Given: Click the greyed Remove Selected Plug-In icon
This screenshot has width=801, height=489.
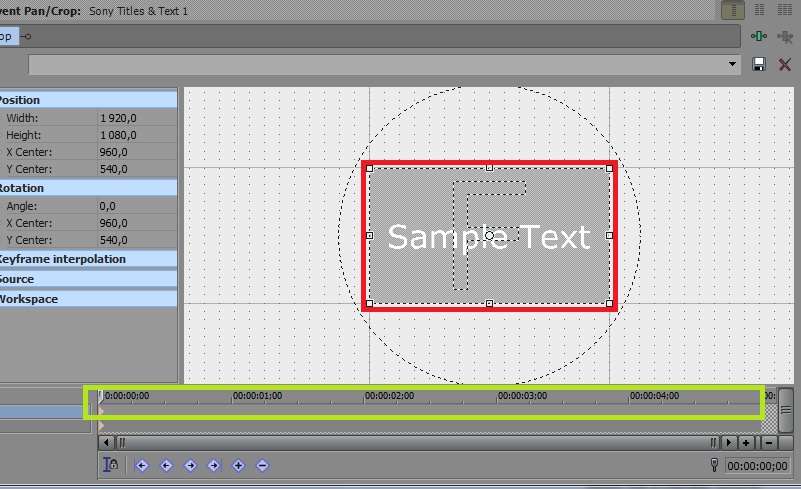Looking at the screenshot, I should pyautogui.click(x=784, y=36).
